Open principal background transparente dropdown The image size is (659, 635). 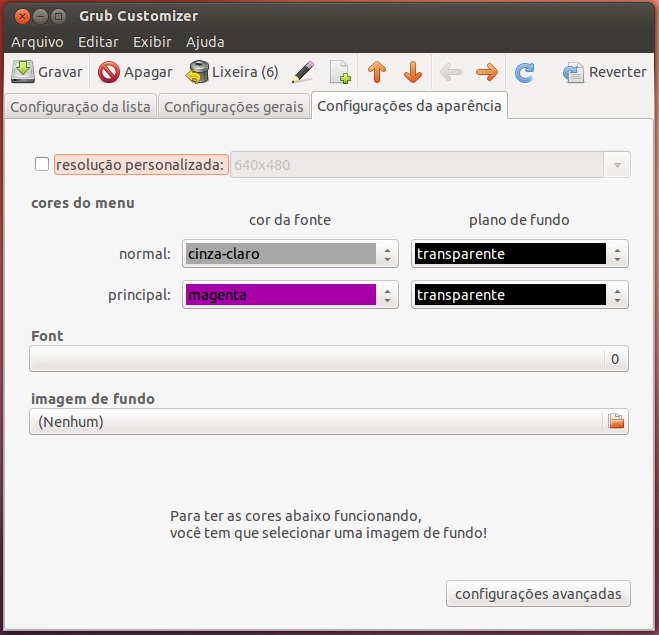coord(519,295)
